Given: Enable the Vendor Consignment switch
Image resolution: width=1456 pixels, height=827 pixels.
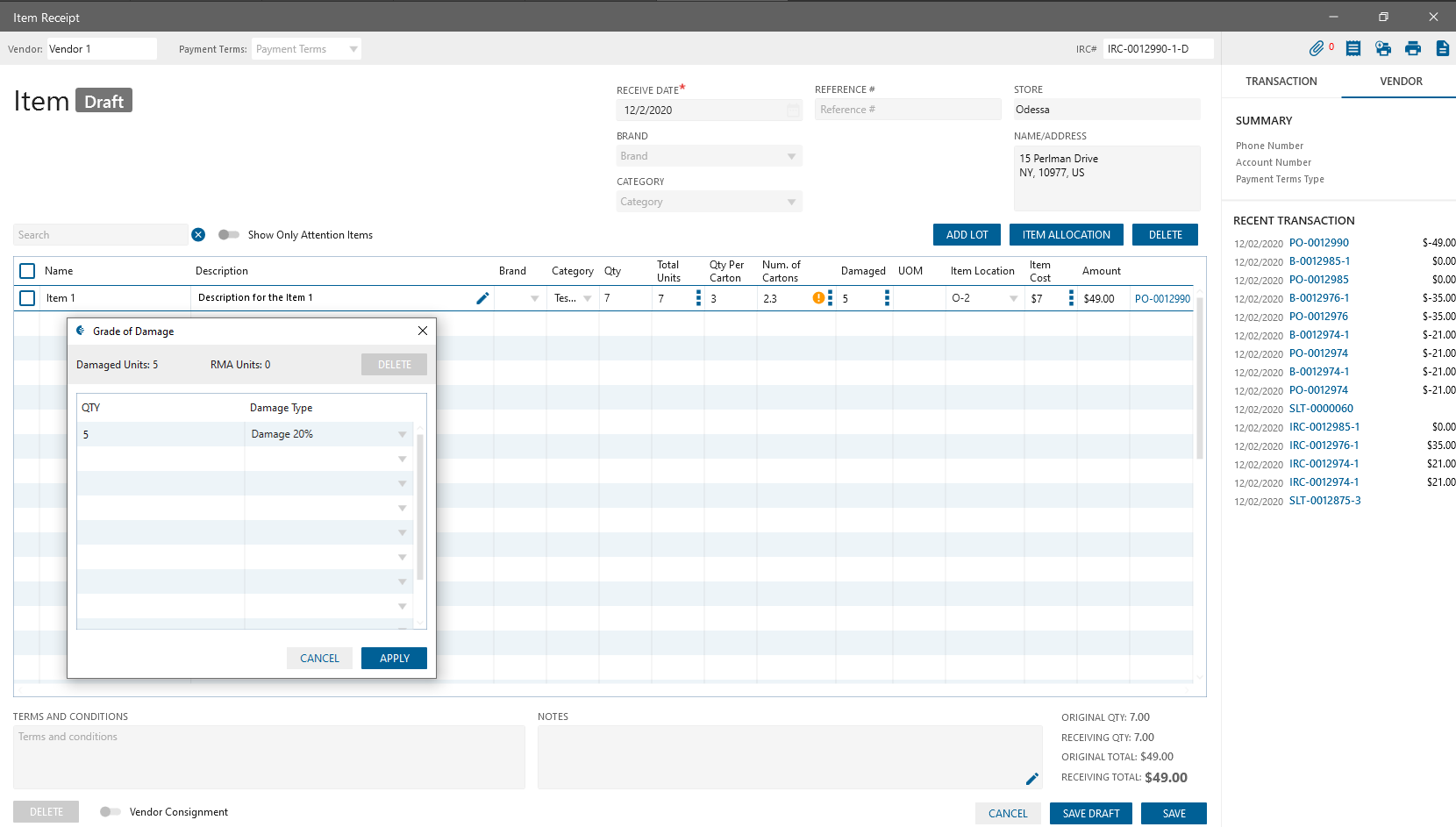Looking at the screenshot, I should 111,812.
